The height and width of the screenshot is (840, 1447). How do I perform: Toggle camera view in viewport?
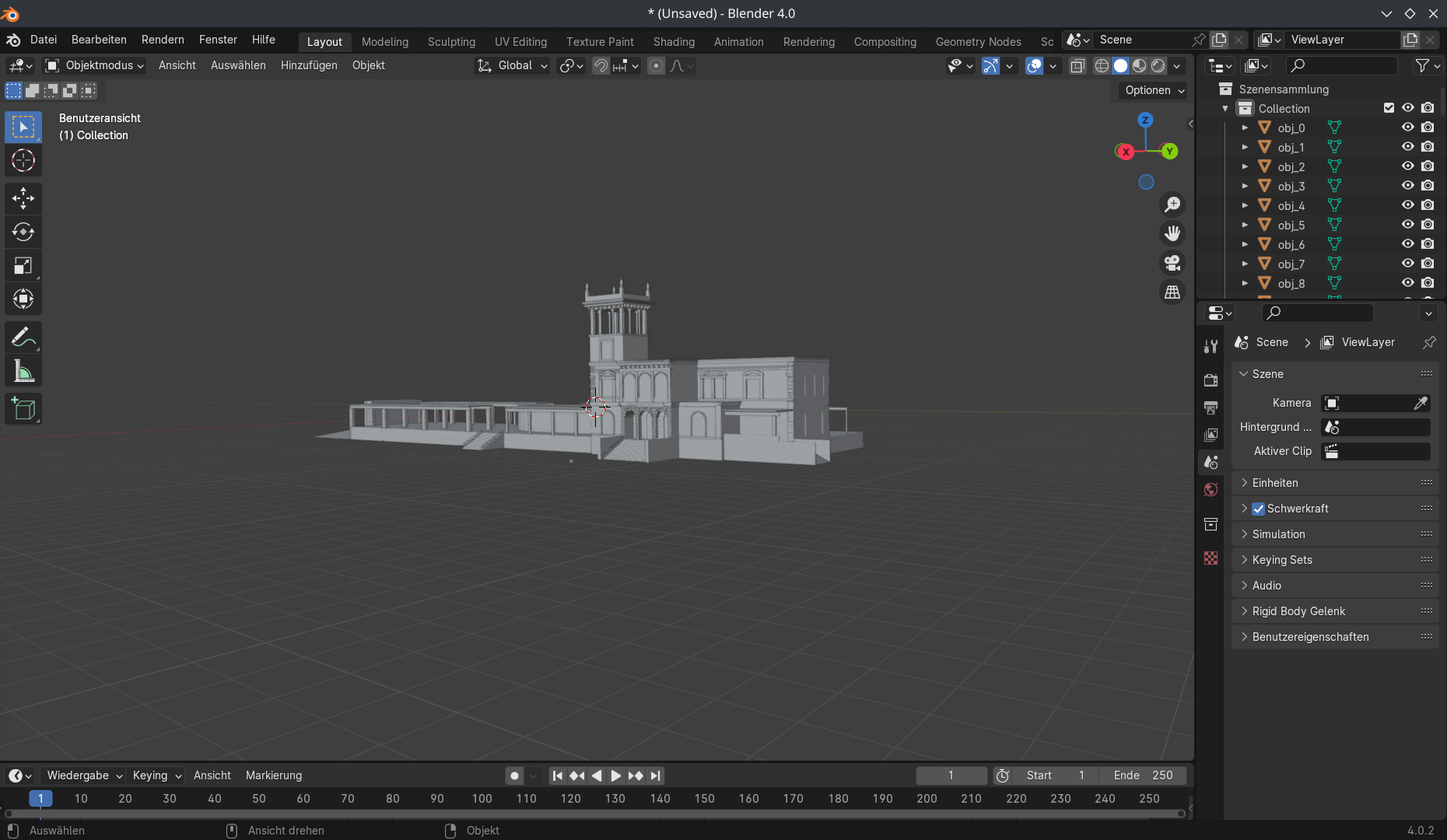[x=1172, y=263]
